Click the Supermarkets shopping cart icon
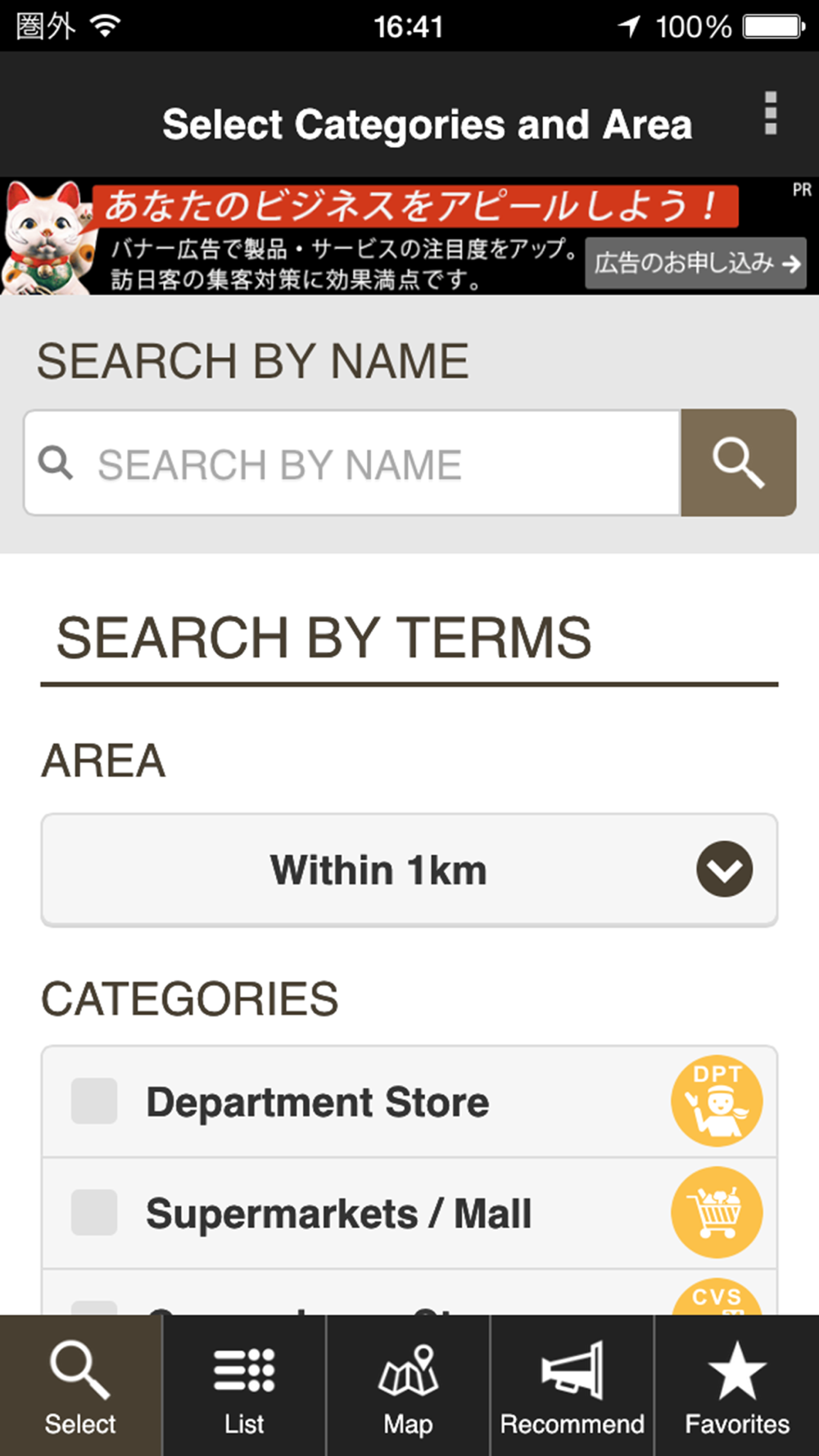The image size is (819, 1456). pyautogui.click(x=717, y=1213)
